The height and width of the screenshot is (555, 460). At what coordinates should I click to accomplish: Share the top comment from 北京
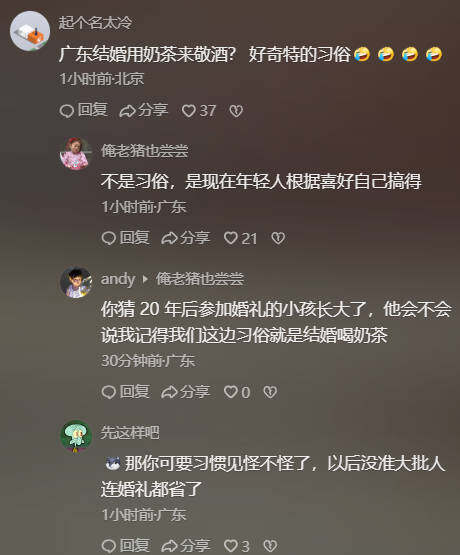point(143,110)
